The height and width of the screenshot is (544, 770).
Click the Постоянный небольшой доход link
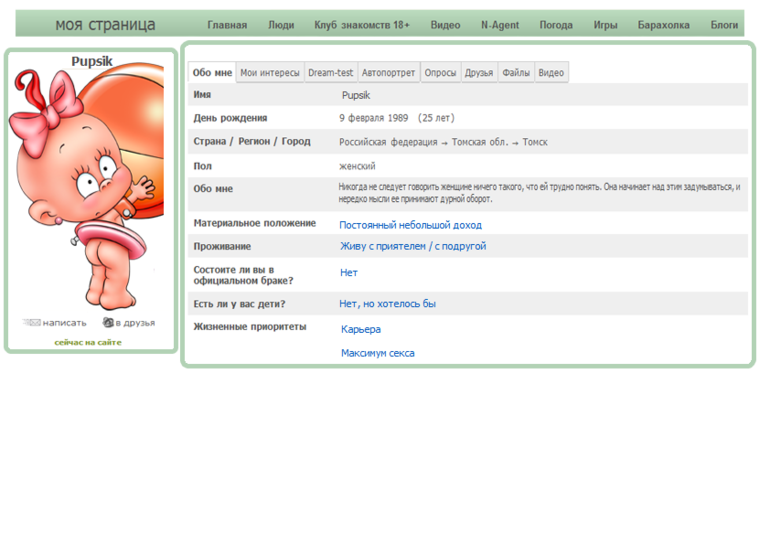click(x=410, y=226)
